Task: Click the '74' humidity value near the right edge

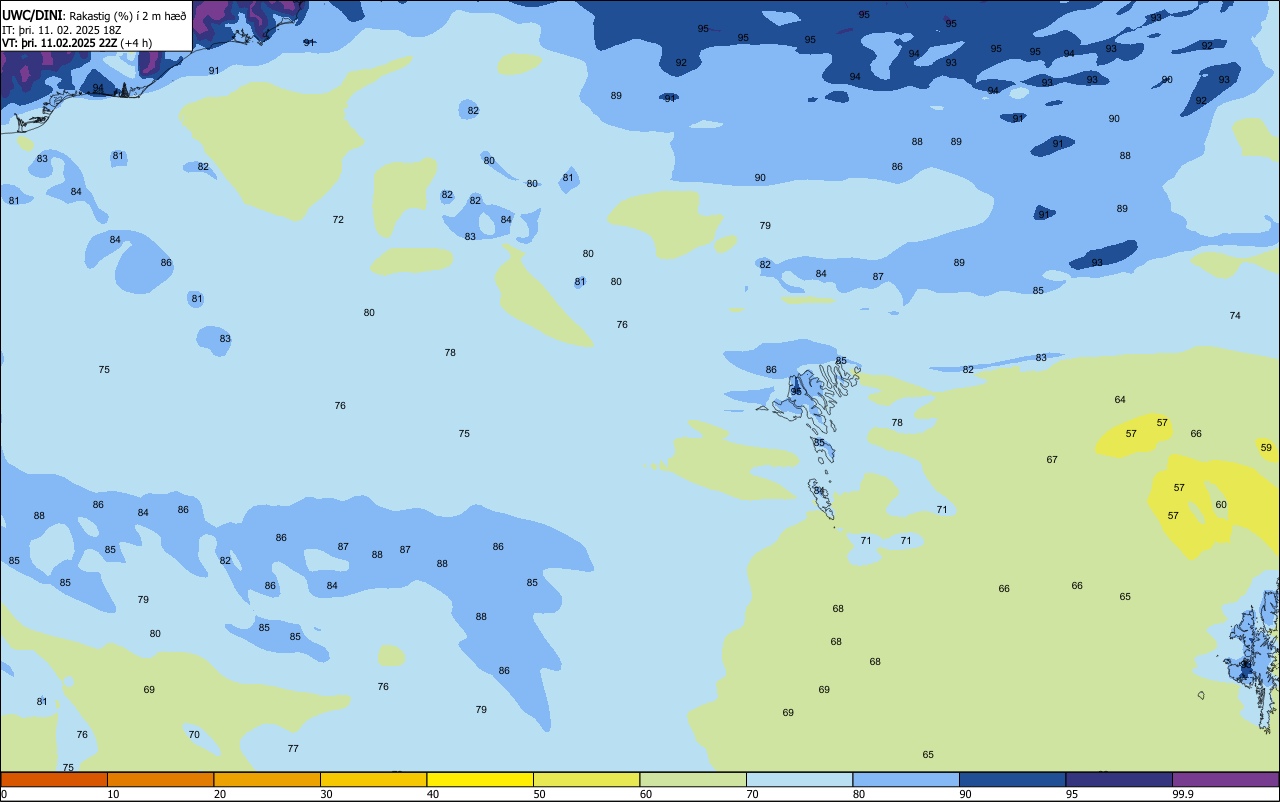Action: [1235, 315]
